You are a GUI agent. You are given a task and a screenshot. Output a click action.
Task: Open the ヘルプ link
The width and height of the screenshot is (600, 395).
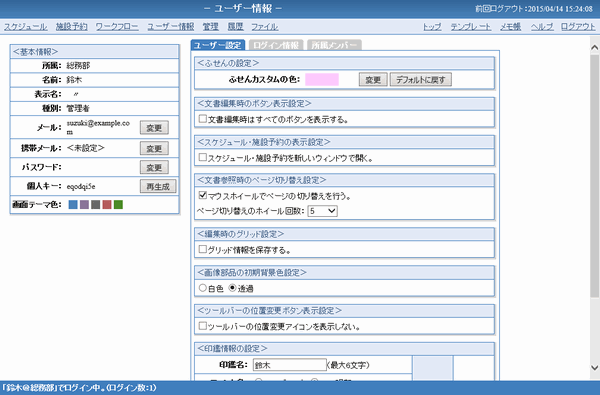point(542,27)
